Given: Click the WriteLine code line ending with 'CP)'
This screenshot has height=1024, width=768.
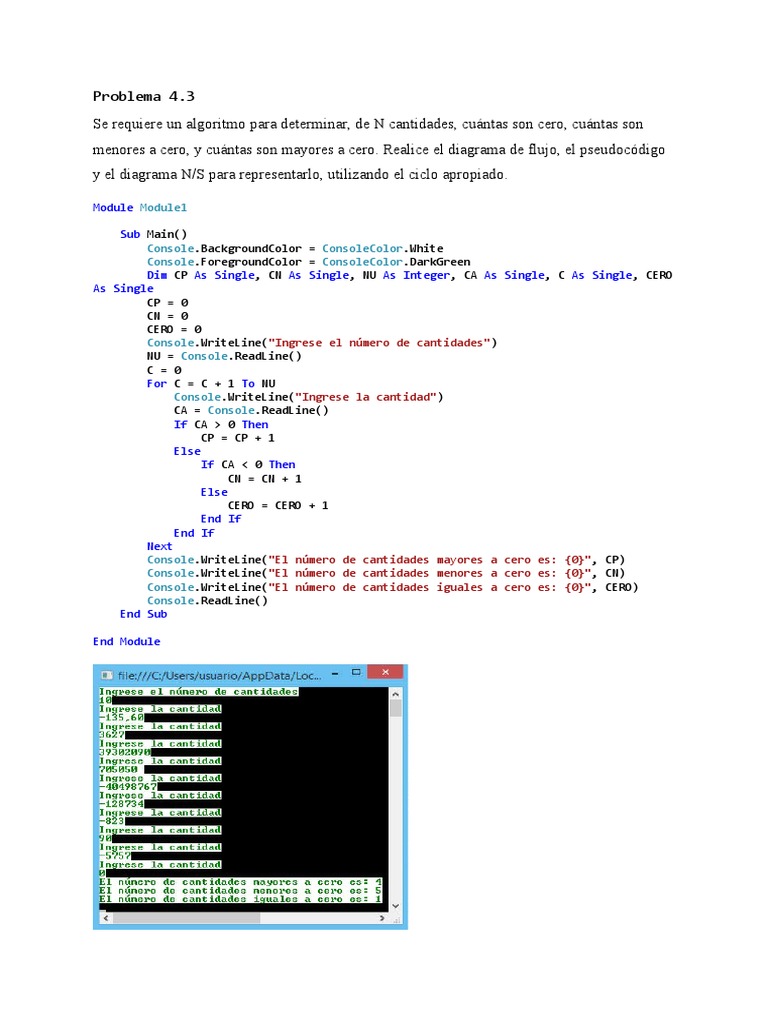Looking at the screenshot, I should point(386,560).
